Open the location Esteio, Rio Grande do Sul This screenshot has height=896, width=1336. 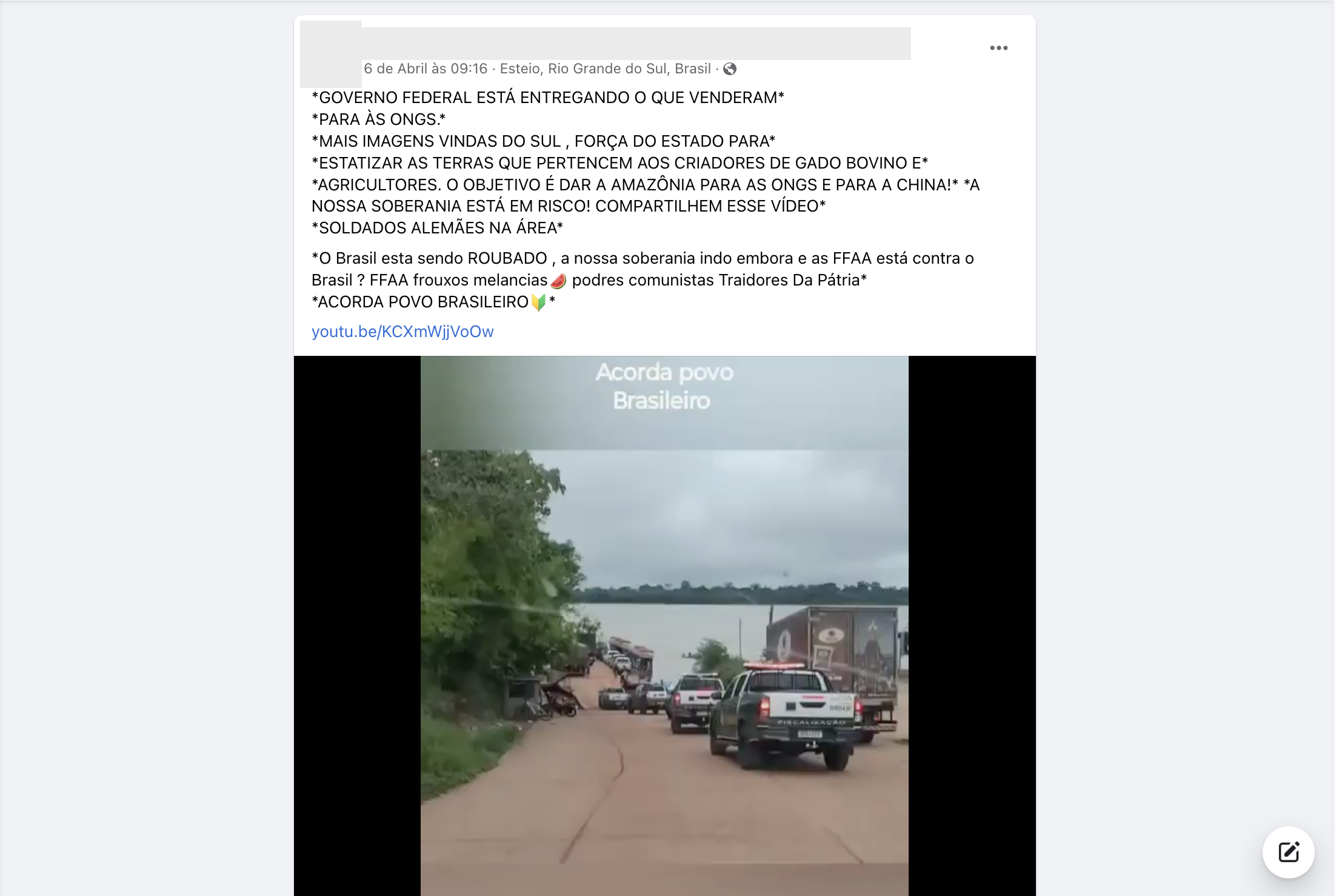605,69
